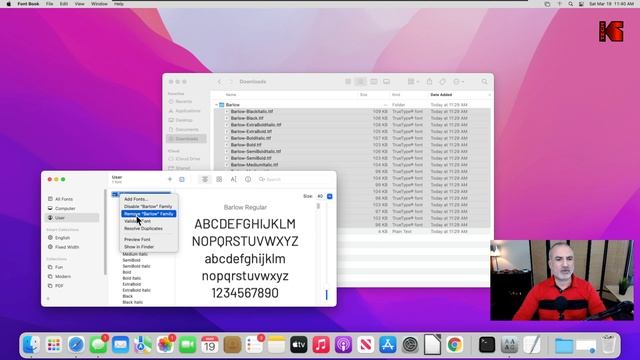Open Terminal from the Dock
This screenshot has height=360, width=640.
click(487, 345)
